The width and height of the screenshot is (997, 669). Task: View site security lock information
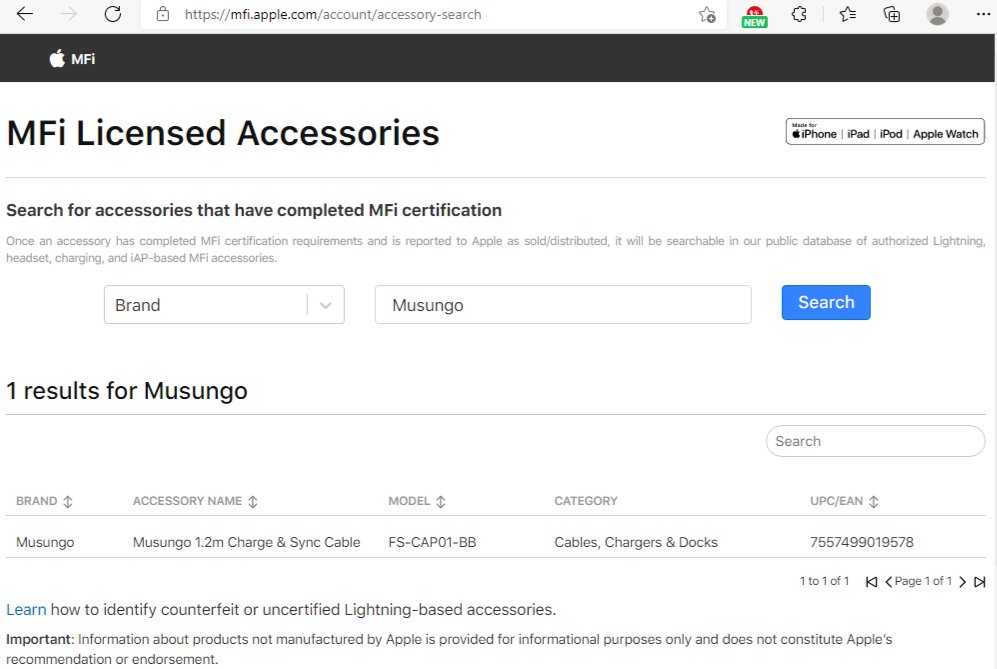[x=163, y=14]
